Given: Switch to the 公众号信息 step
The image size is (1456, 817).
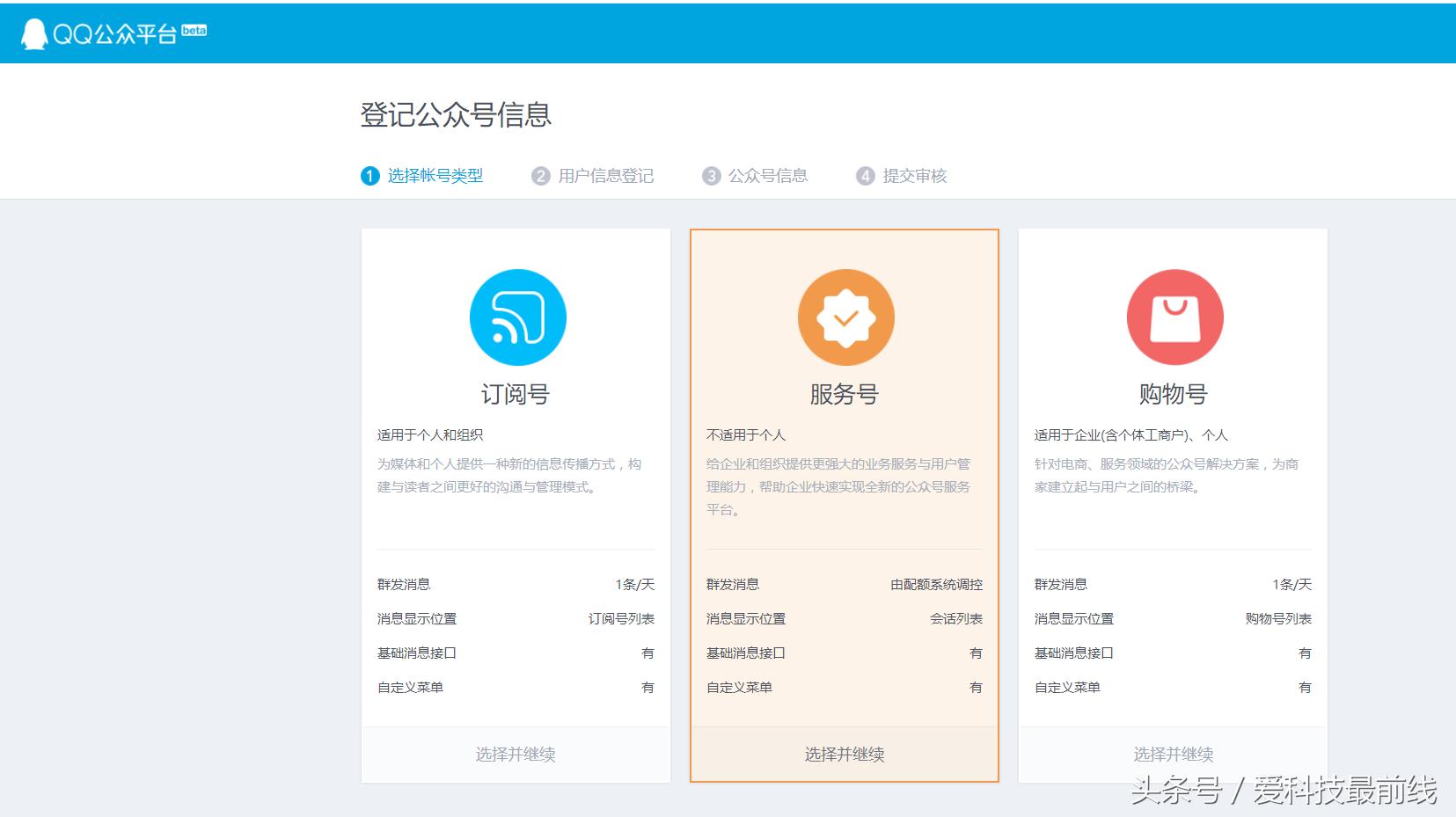Looking at the screenshot, I should (x=767, y=175).
